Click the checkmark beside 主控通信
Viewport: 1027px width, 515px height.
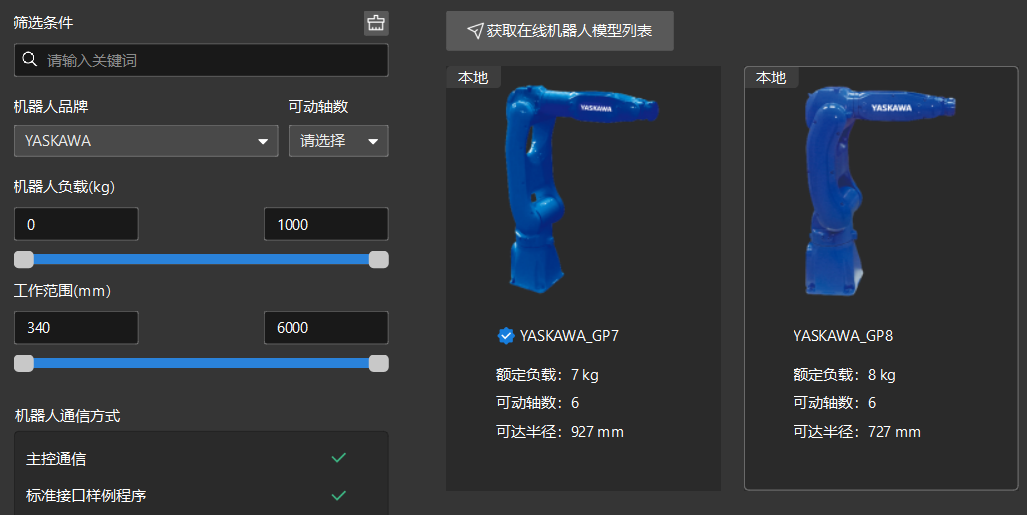click(339, 457)
